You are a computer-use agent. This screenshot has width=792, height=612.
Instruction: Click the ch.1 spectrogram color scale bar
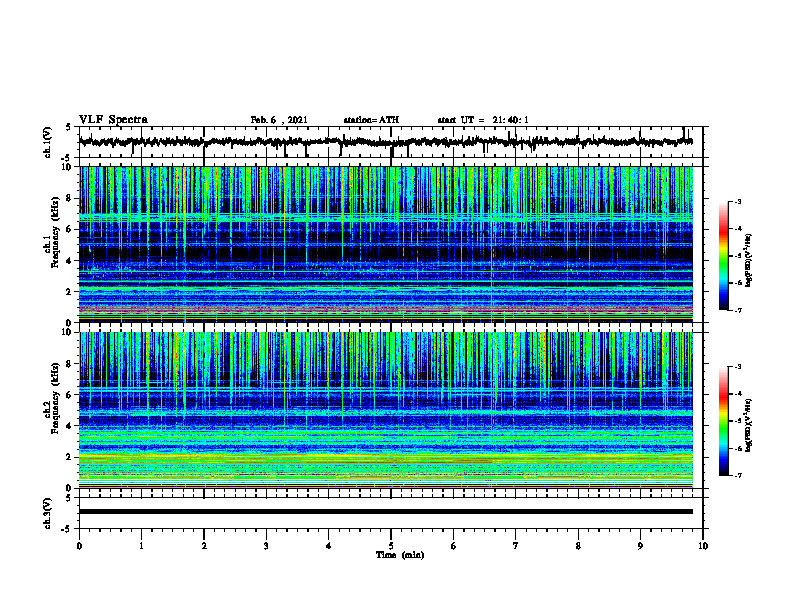724,256
